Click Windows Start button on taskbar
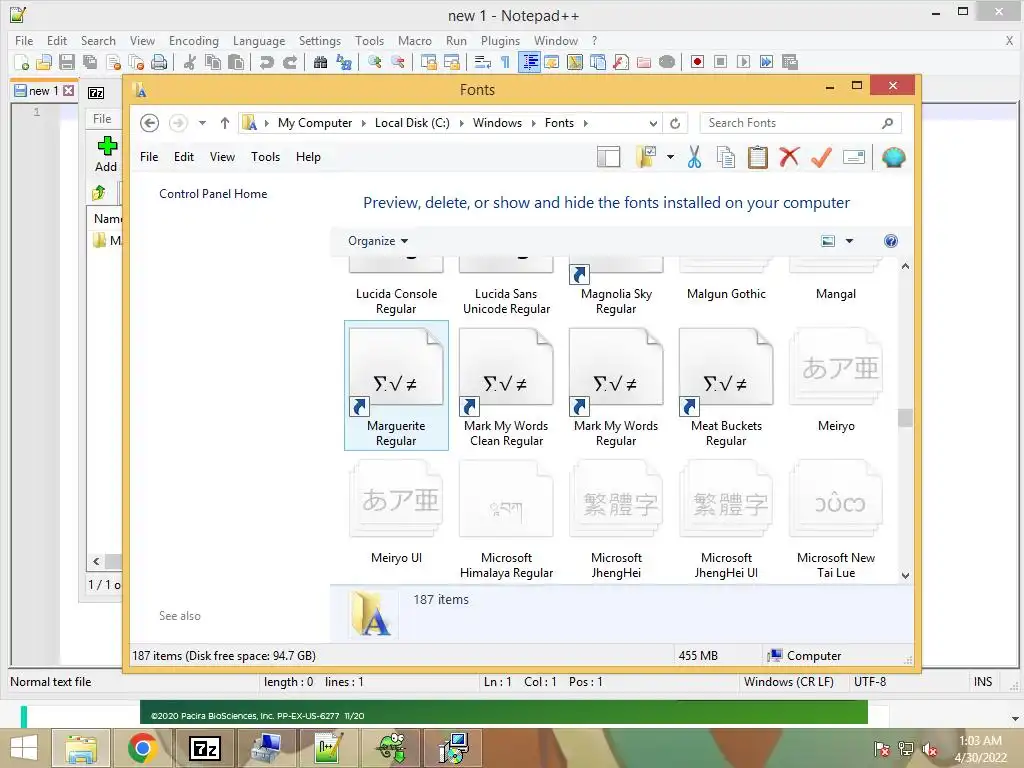The width and height of the screenshot is (1024, 768). [24, 748]
